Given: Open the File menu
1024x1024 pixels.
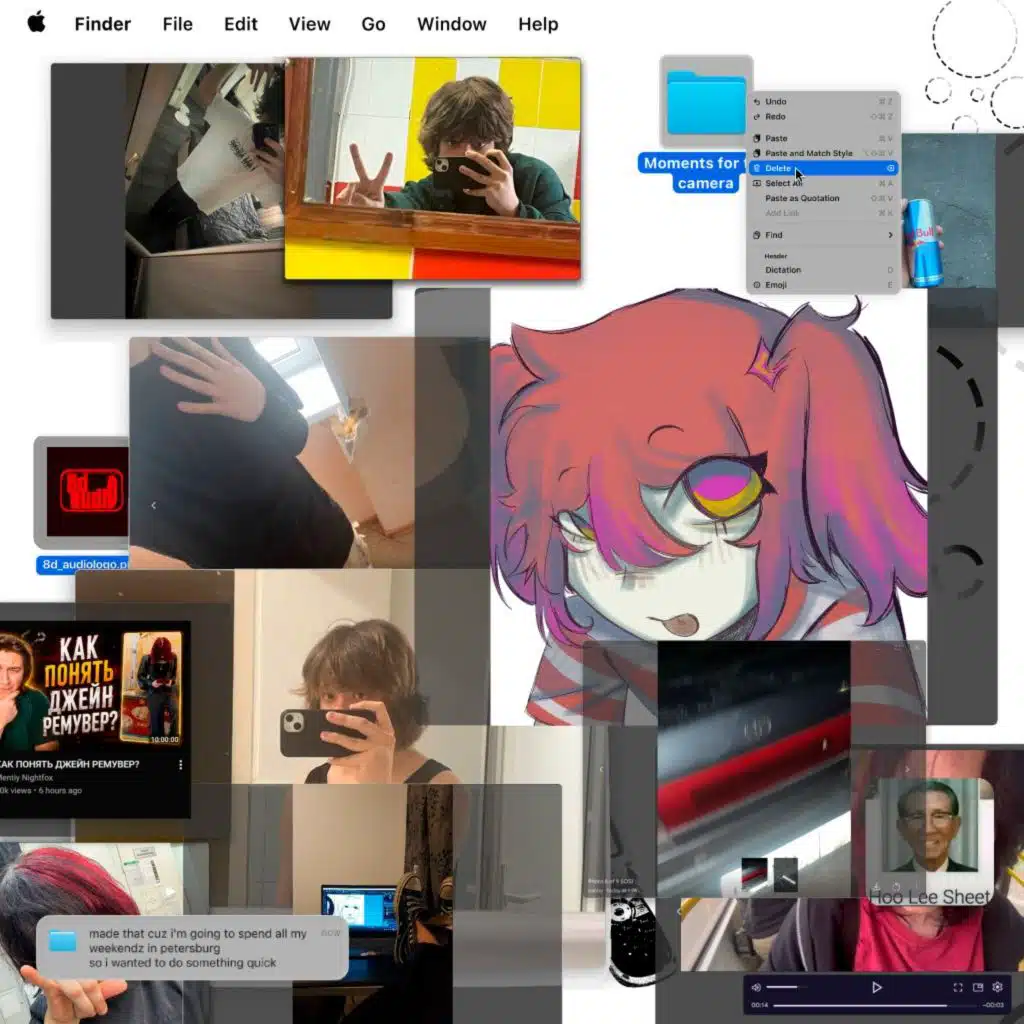Looking at the screenshot, I should (x=178, y=24).
